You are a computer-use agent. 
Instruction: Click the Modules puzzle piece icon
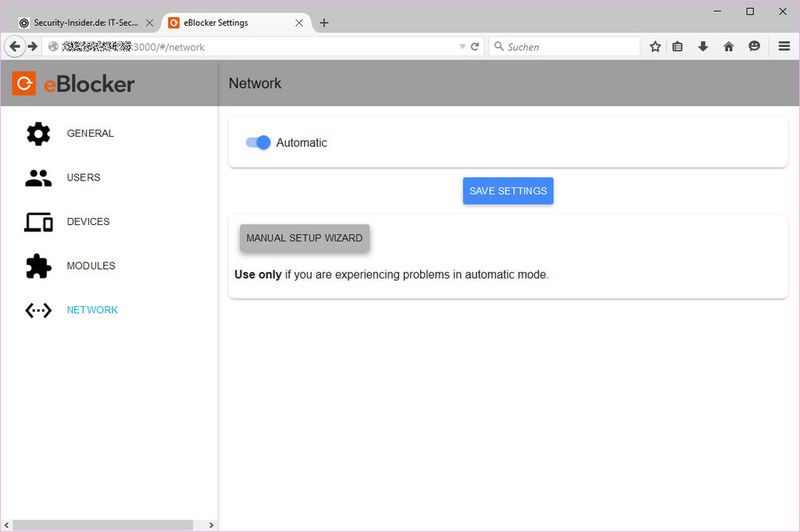click(x=38, y=266)
